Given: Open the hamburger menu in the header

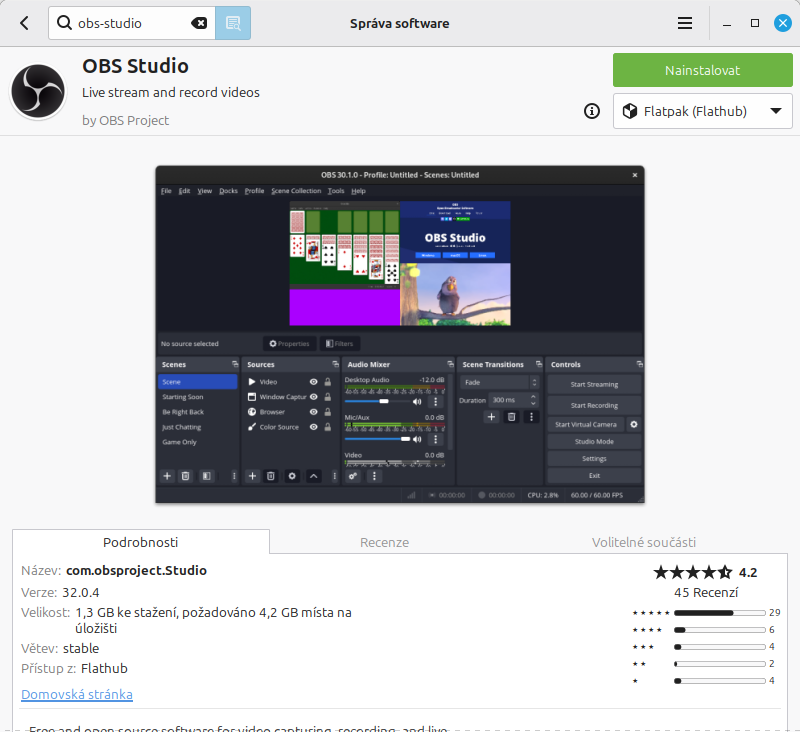Looking at the screenshot, I should (x=685, y=23).
